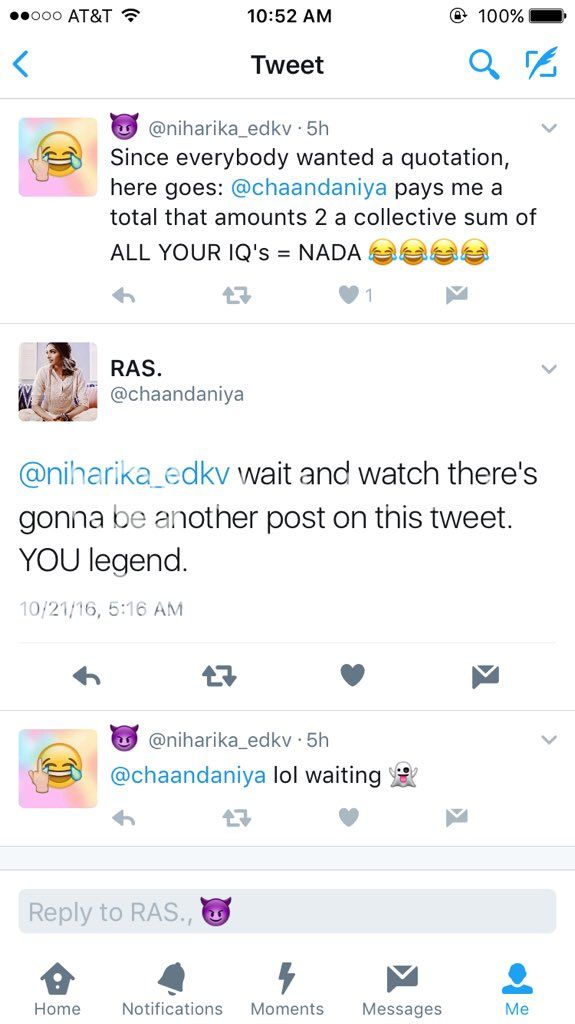Retweet the main RAS. tweet
The image size is (575, 1024).
220,676
